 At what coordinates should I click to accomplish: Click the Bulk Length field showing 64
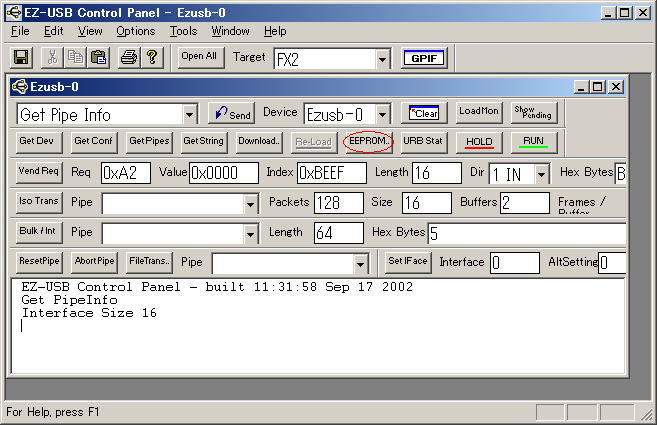point(339,233)
